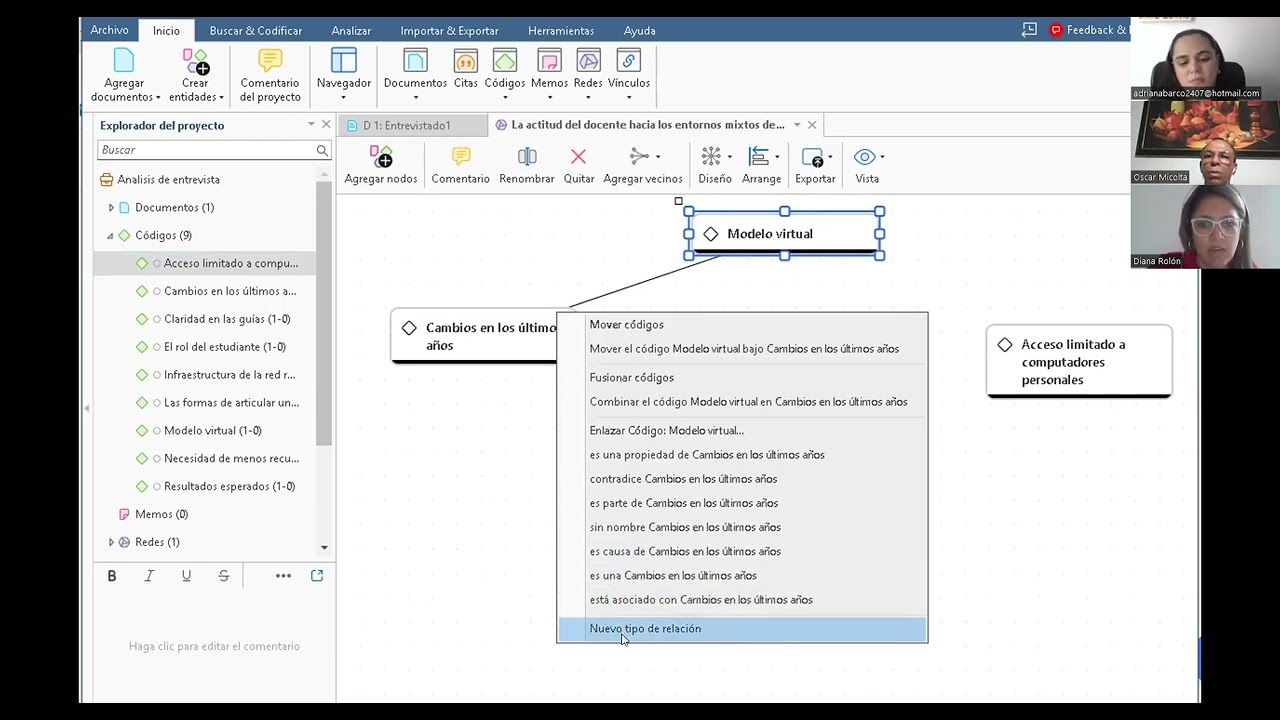Click search magnifier in project explorer
1280x720 pixels.
tap(322, 150)
